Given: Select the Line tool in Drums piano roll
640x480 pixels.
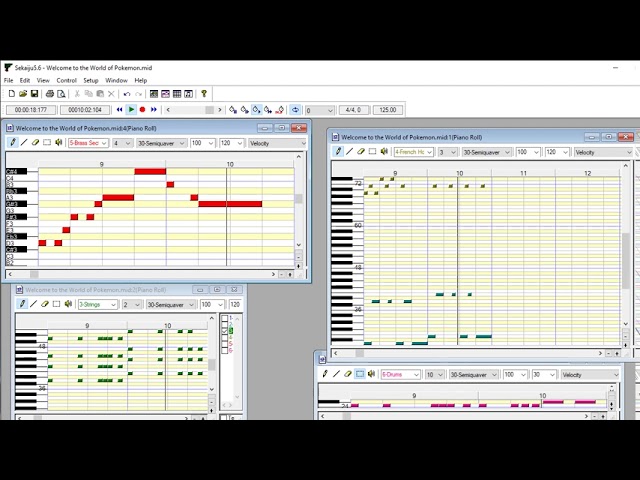Looking at the screenshot, I should (x=336, y=374).
